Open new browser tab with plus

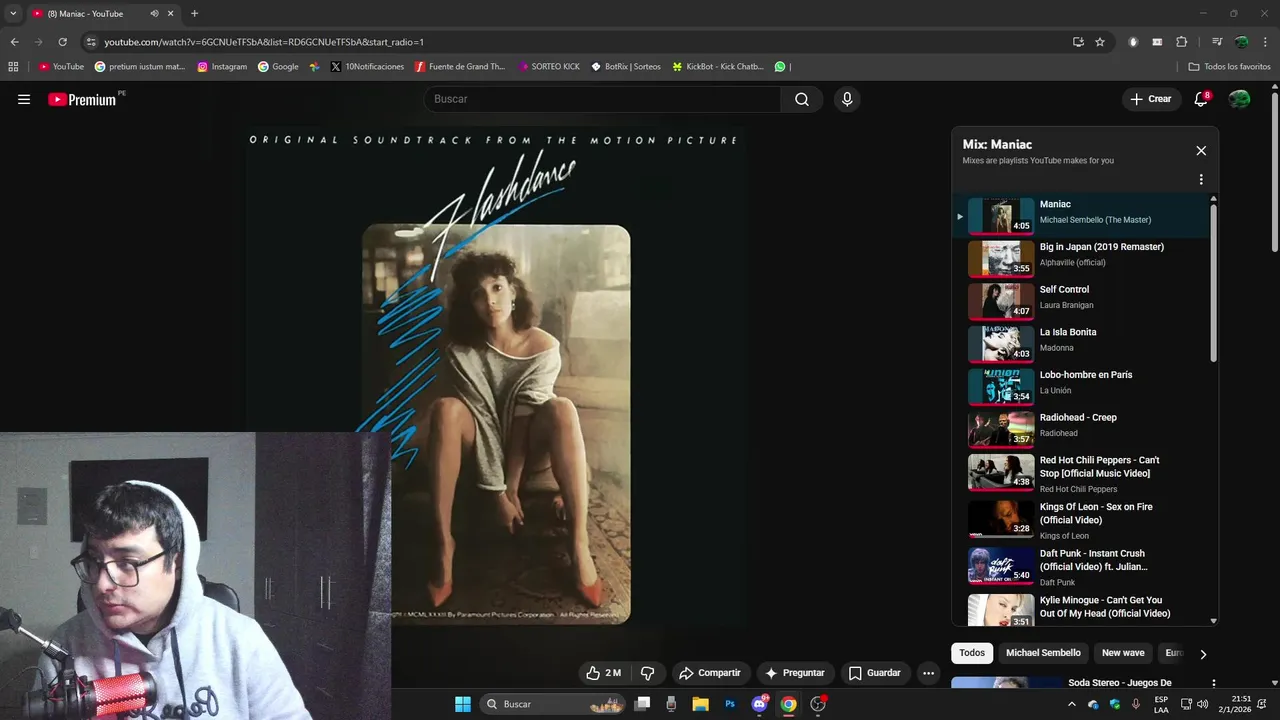(194, 14)
